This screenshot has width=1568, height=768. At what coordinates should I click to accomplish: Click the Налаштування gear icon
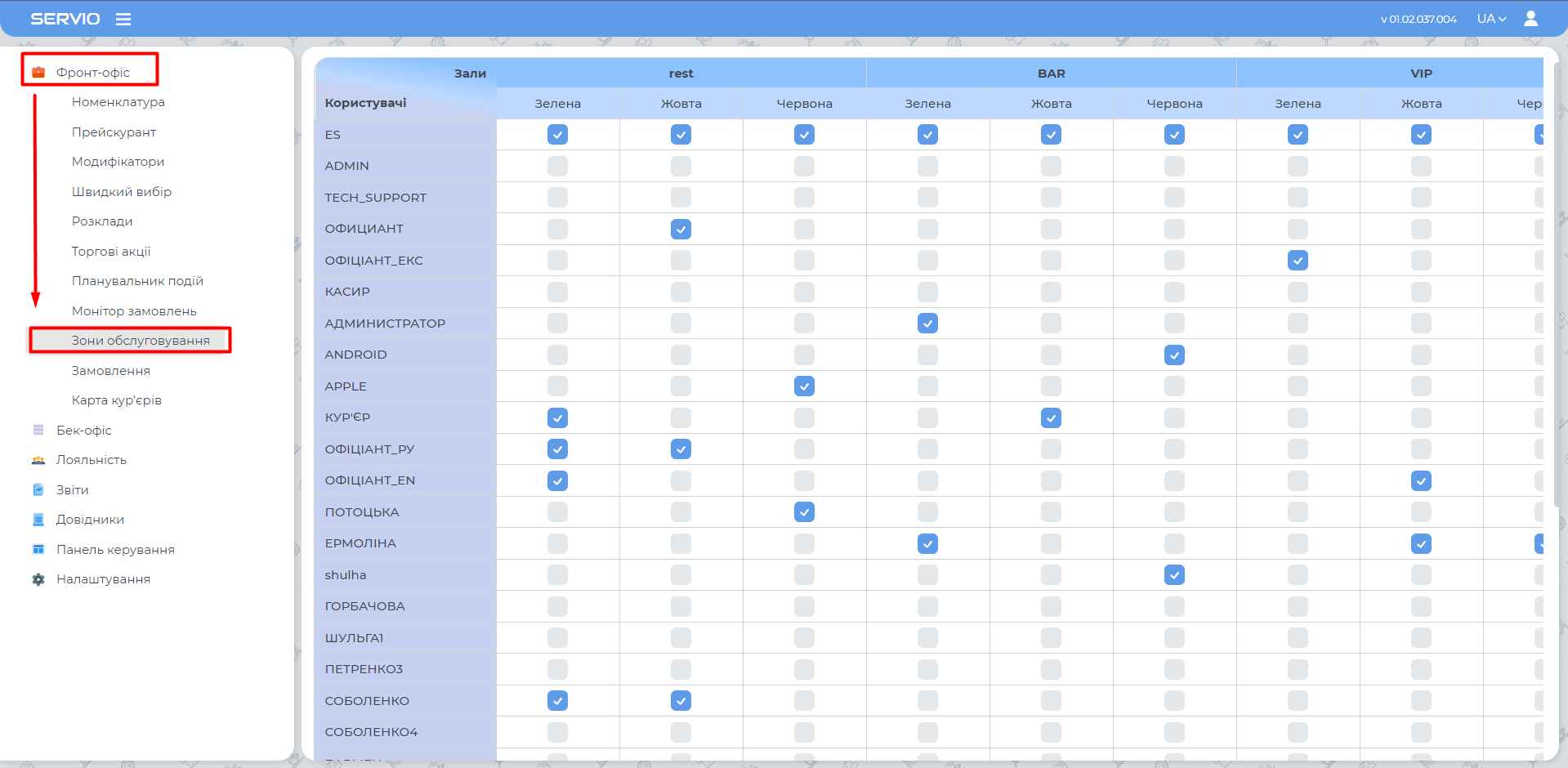tap(38, 579)
